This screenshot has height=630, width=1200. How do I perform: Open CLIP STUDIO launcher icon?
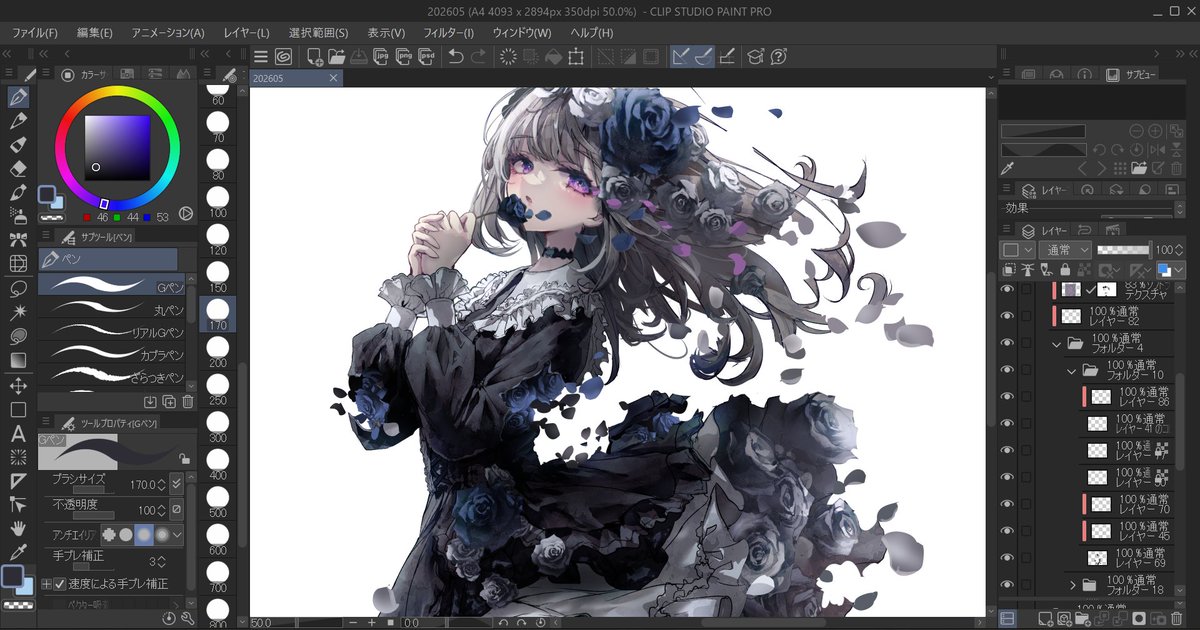[283, 57]
